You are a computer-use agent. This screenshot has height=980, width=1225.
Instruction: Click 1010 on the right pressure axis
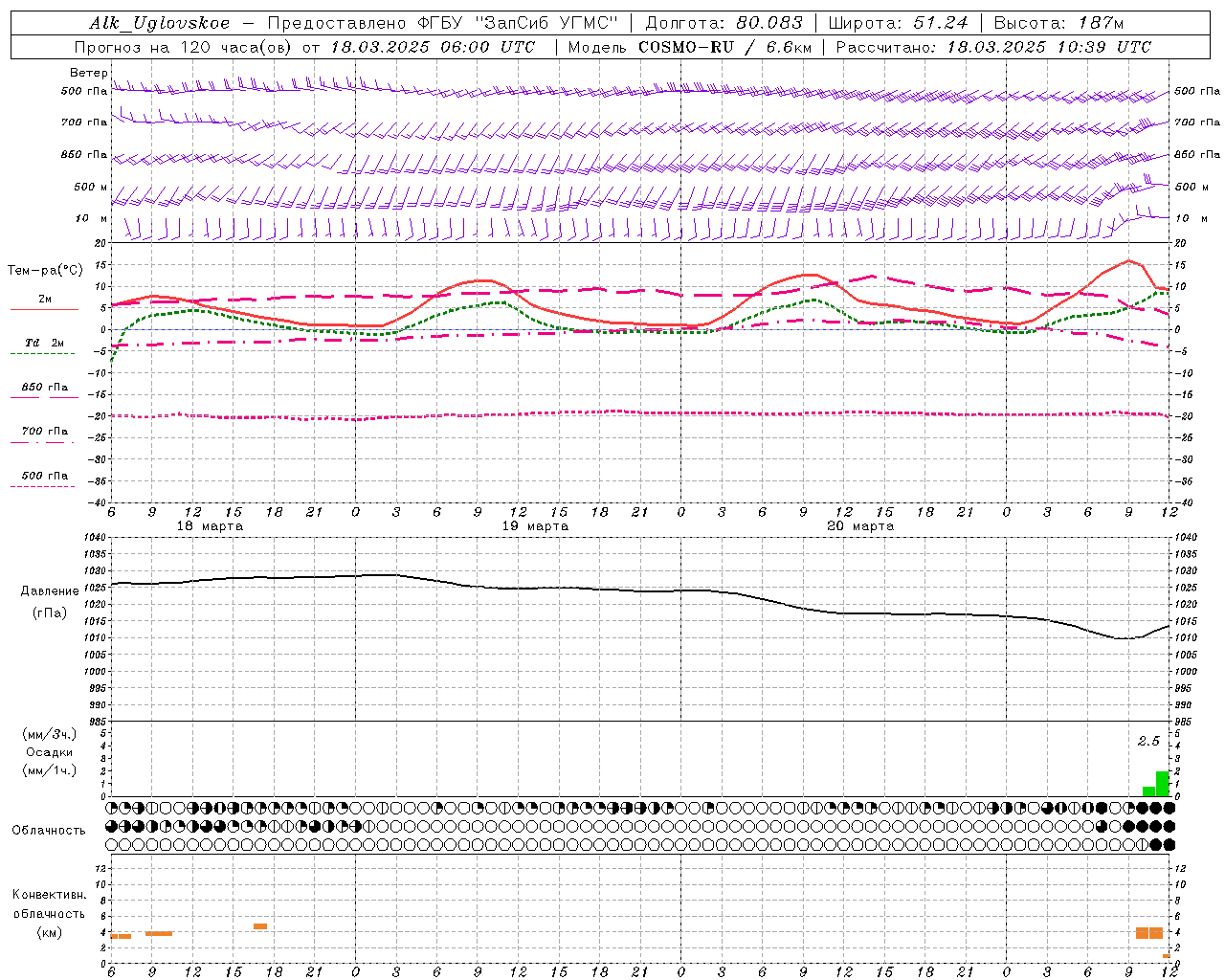pos(1185,637)
